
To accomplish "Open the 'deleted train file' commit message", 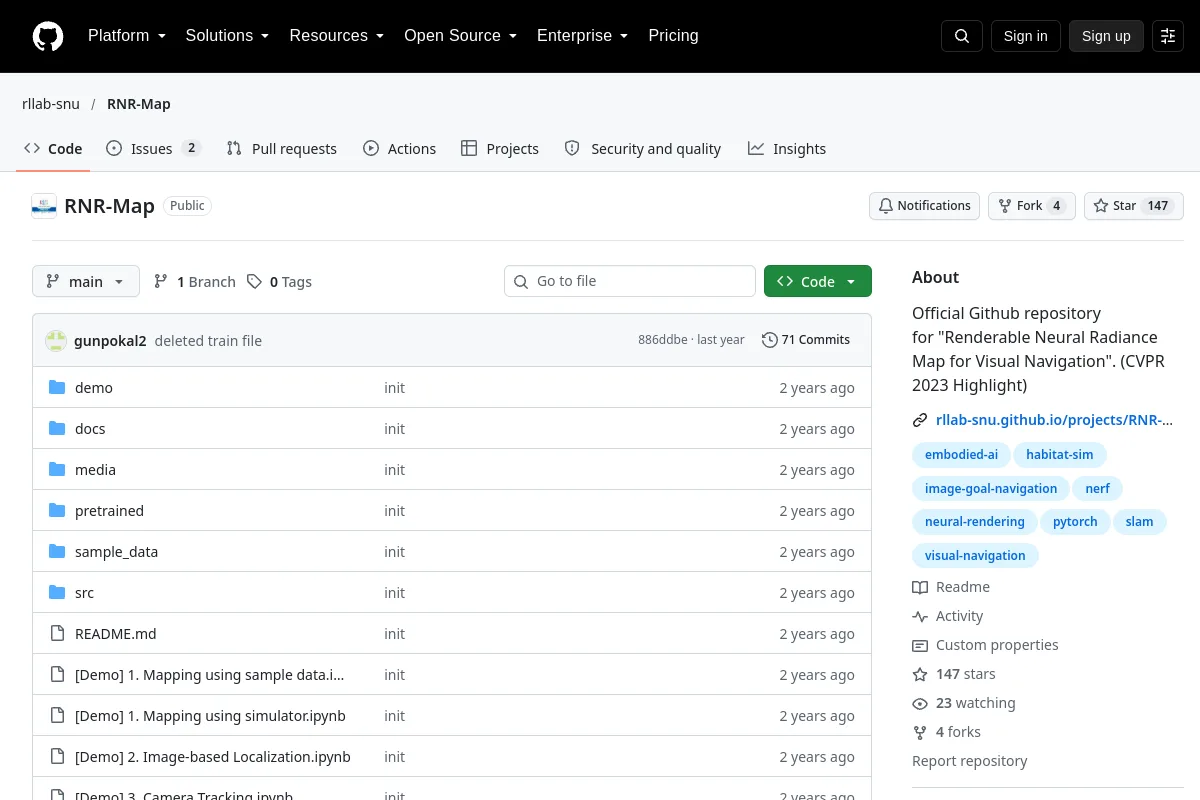I will click(208, 341).
